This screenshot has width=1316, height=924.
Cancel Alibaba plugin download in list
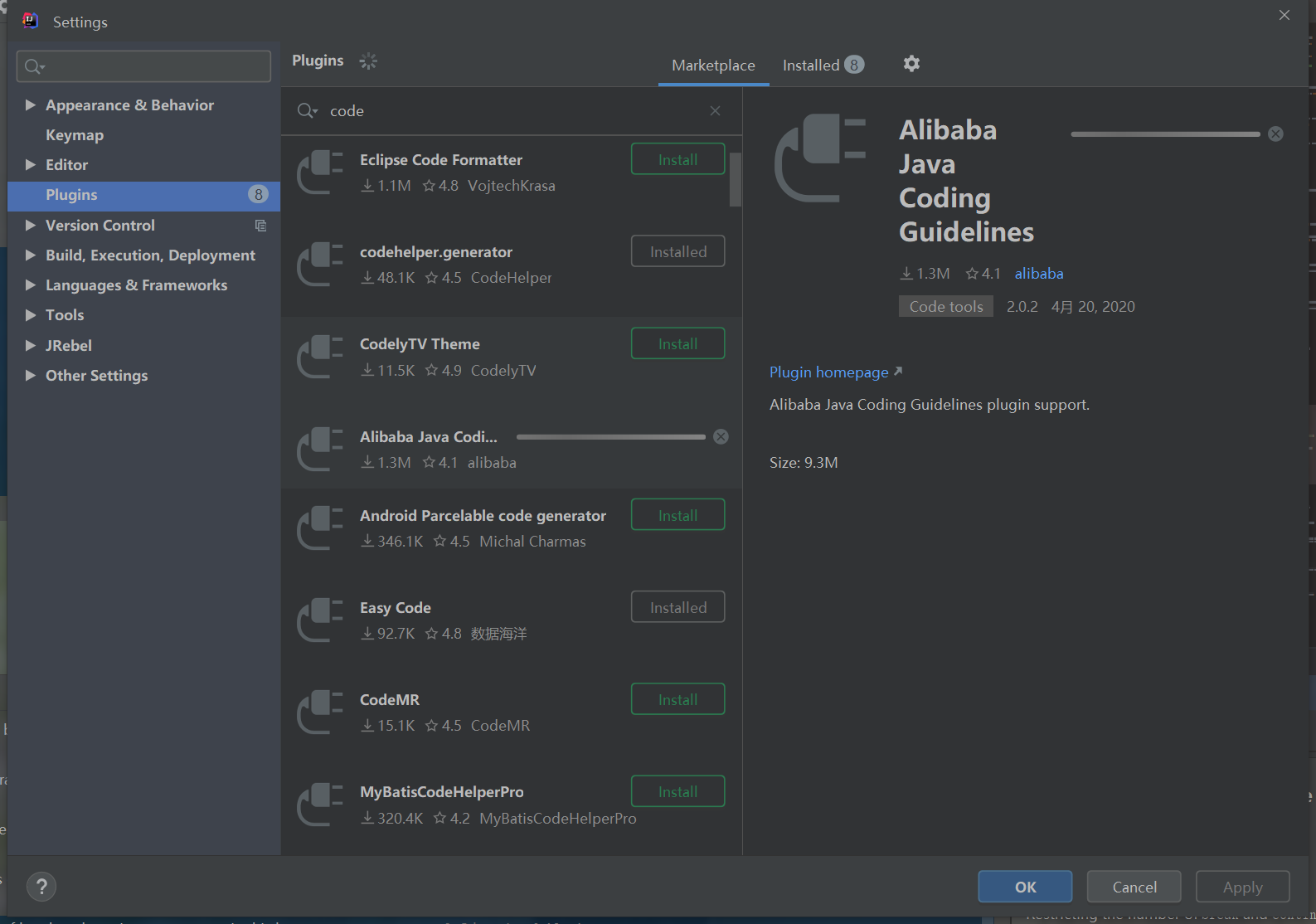click(x=721, y=436)
